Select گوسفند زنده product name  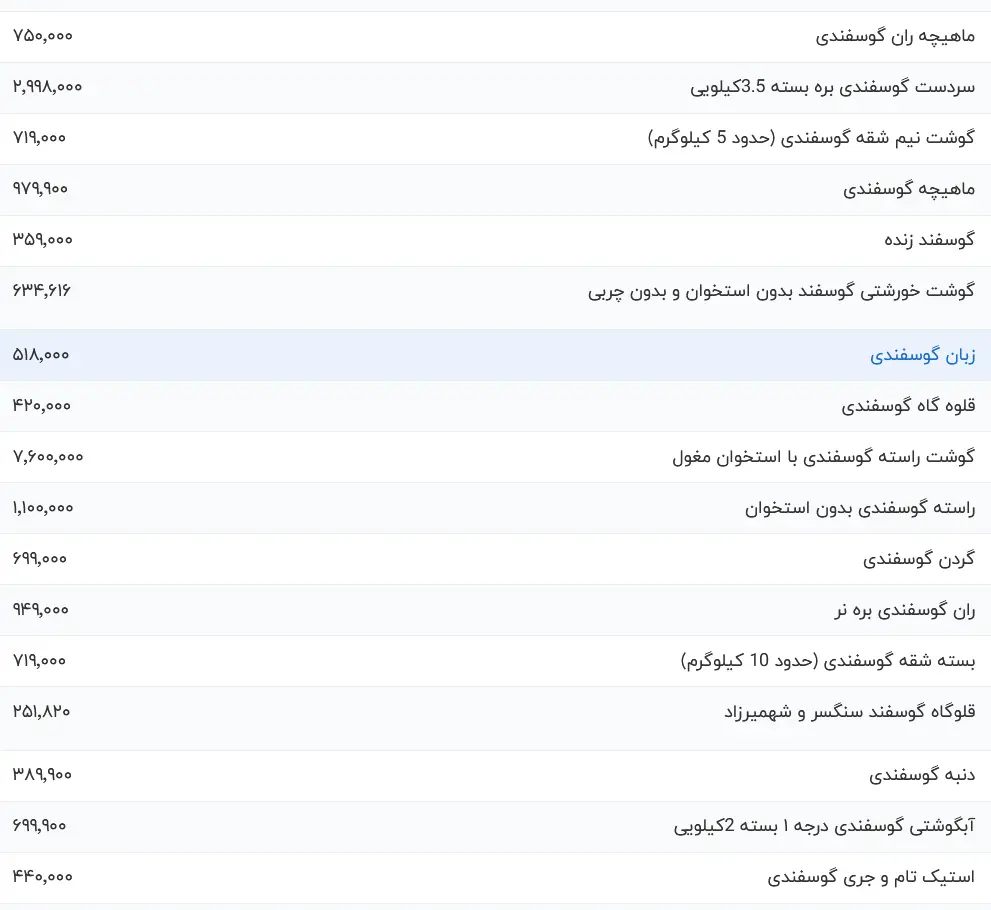[929, 240]
